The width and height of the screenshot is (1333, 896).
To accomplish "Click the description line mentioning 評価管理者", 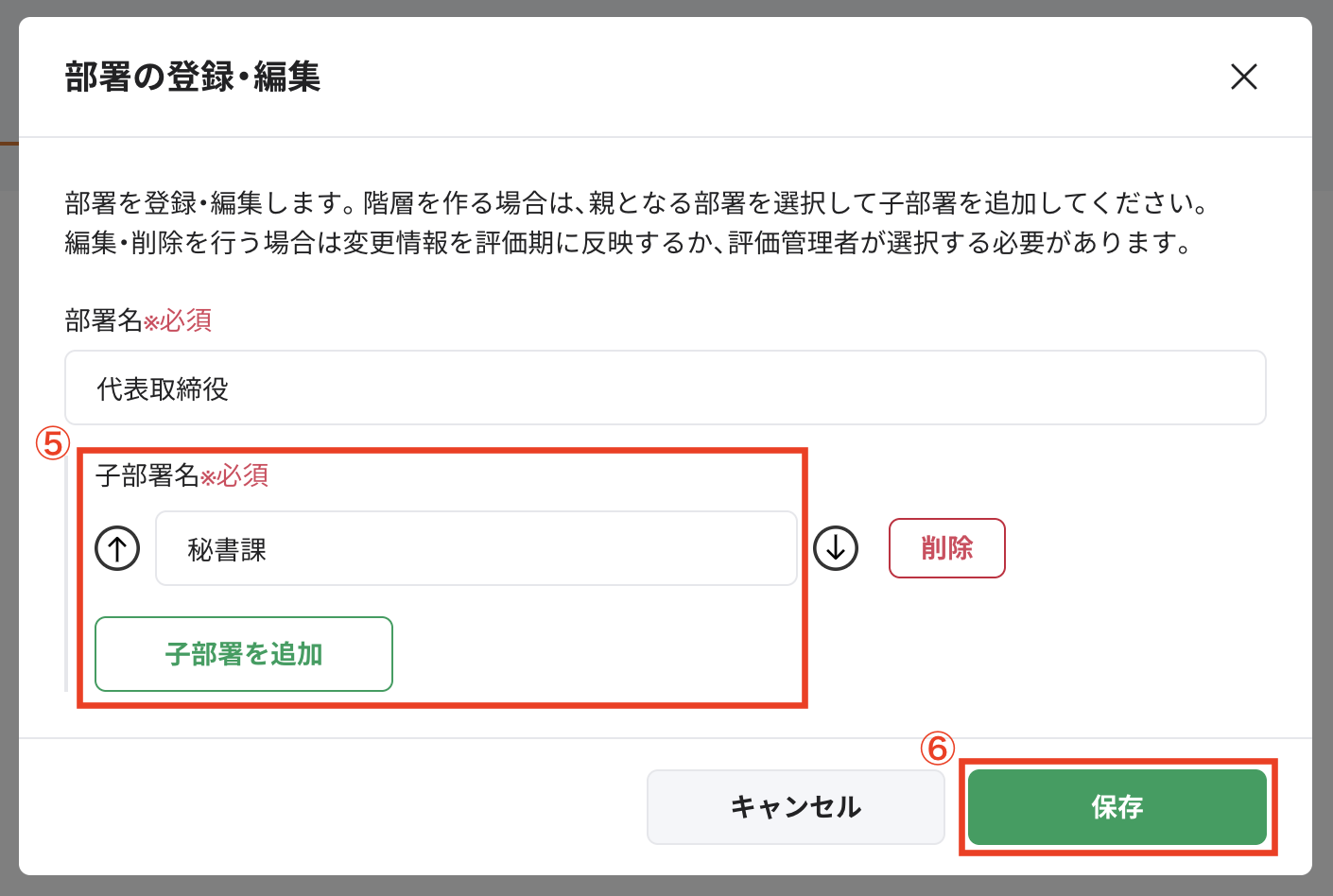I will pyautogui.click(x=628, y=243).
